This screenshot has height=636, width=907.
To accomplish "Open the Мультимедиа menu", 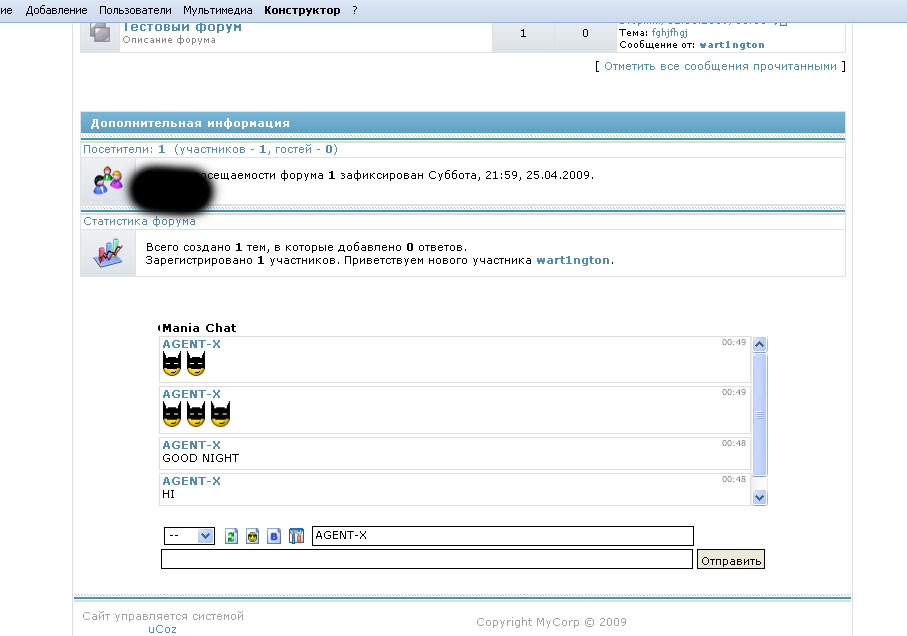I will 217,10.
